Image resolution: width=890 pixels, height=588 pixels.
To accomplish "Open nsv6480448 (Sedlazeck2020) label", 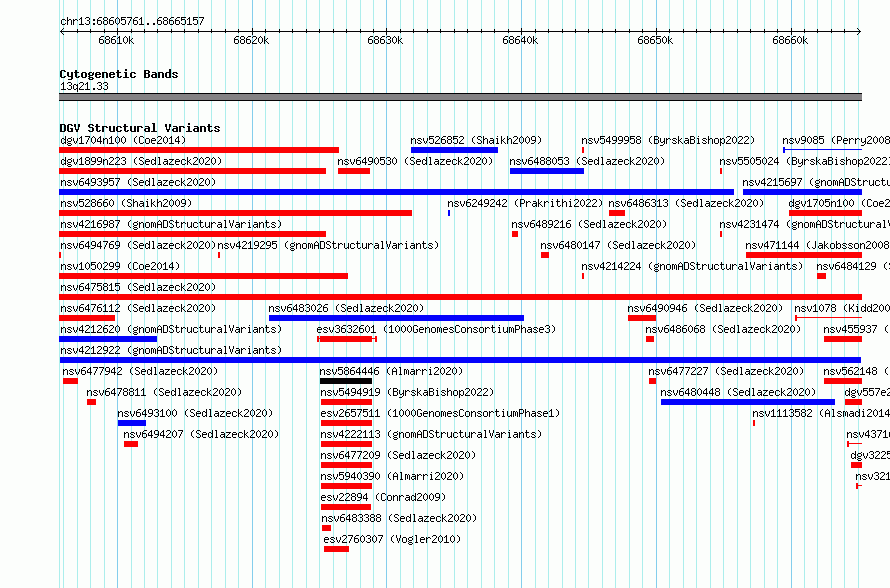I will (x=738, y=392).
